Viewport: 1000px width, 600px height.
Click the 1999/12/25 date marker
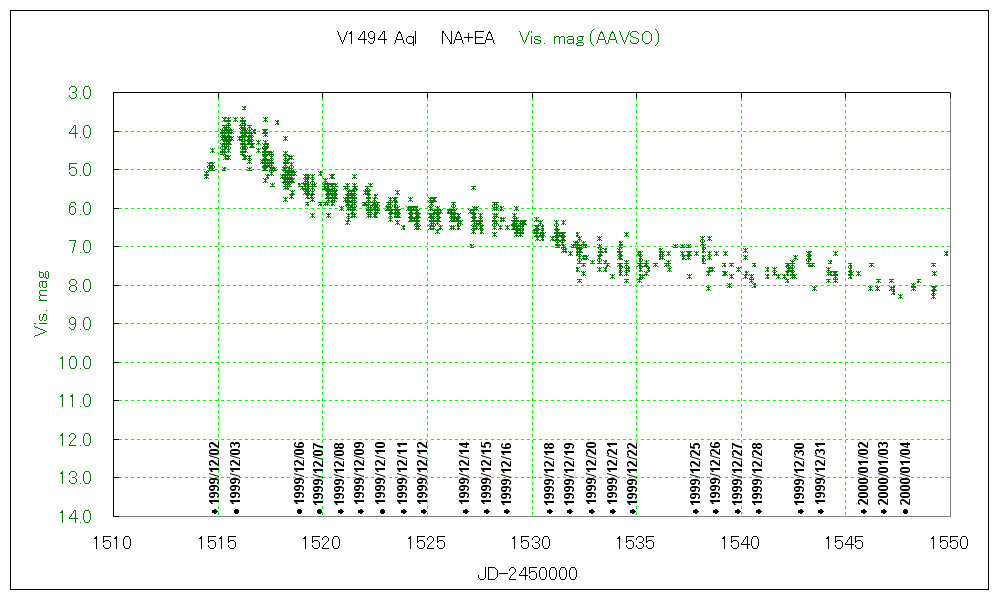[695, 510]
